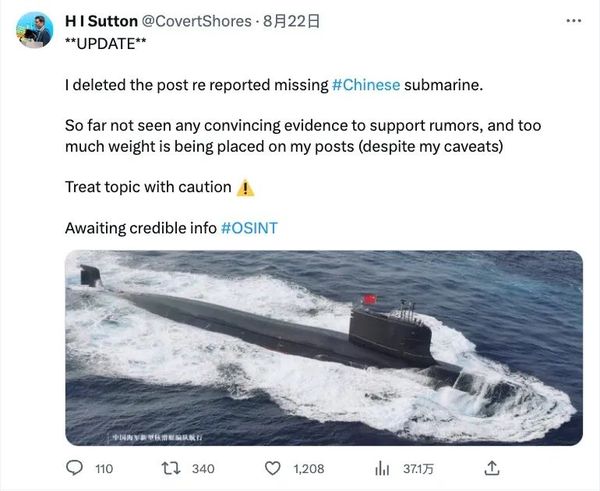Enlarge the submarine photo
Screen dimensions: 600x491
(323, 345)
